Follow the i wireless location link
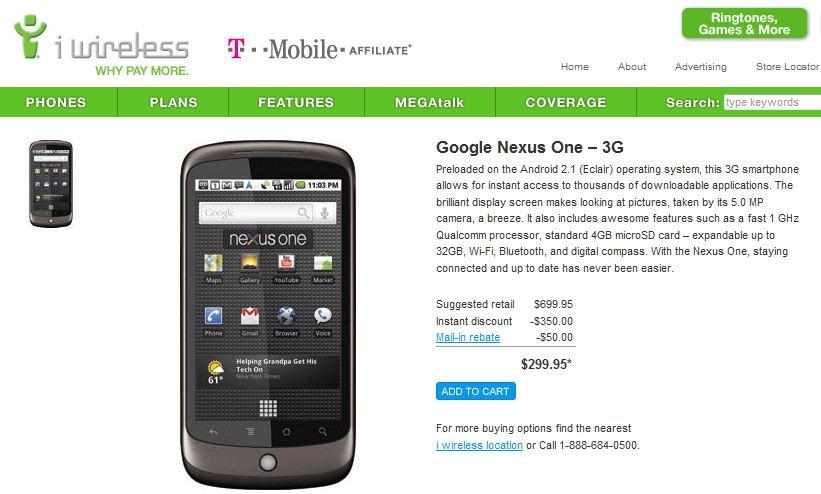This screenshot has width=821, height=494. 479,445
